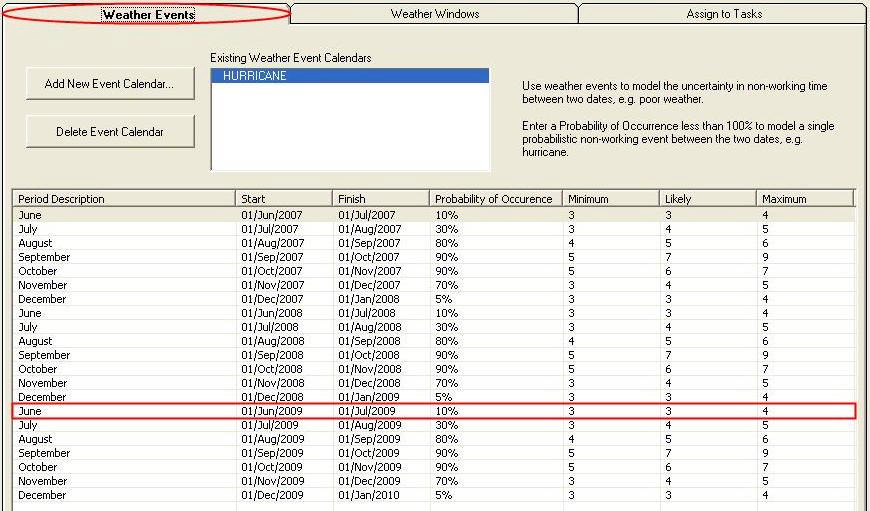Click the Delete Event Calendar button
Image resolution: width=870 pixels, height=511 pixels.
(x=110, y=131)
